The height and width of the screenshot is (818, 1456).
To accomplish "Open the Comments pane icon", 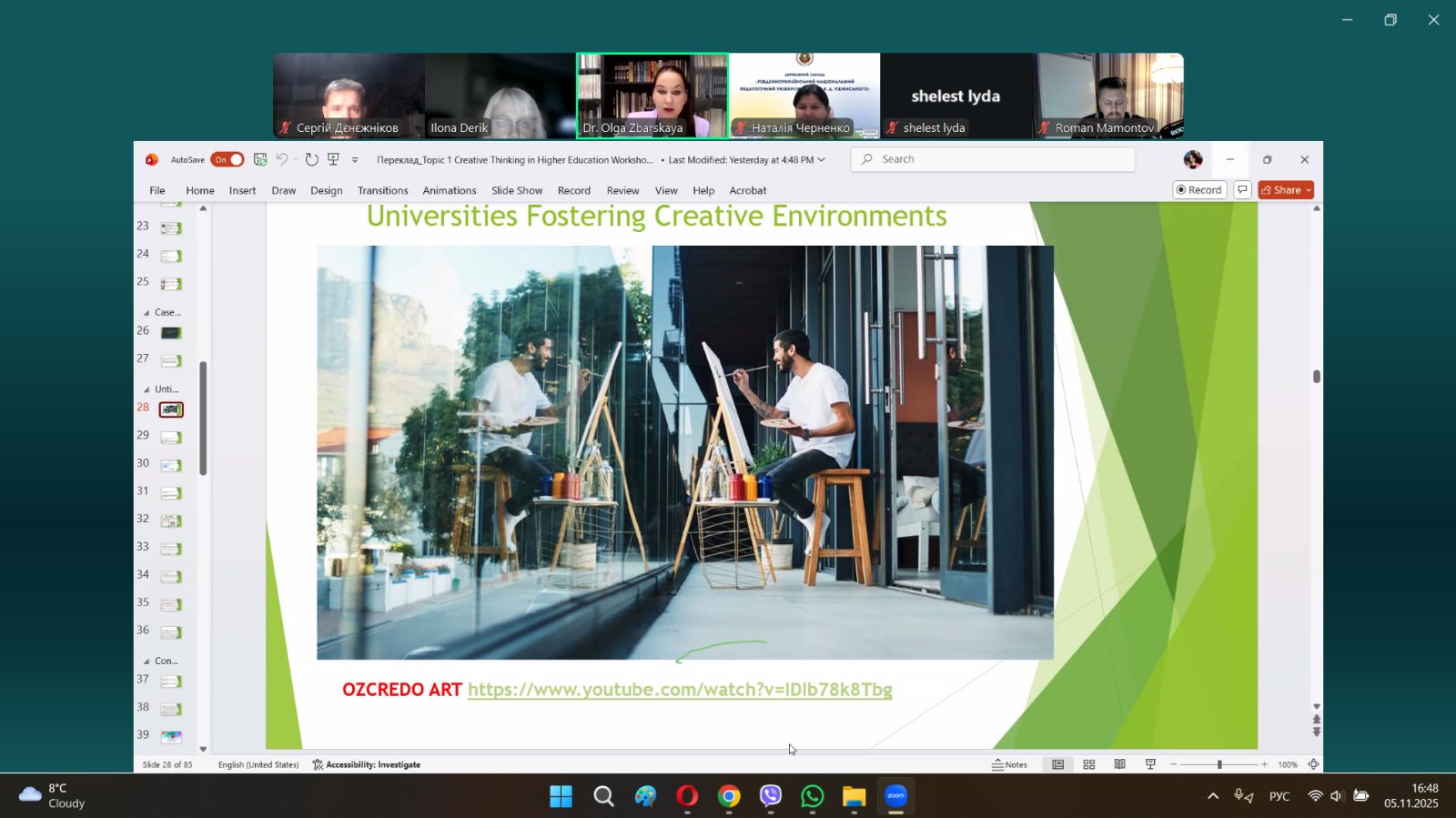I will tap(1242, 190).
